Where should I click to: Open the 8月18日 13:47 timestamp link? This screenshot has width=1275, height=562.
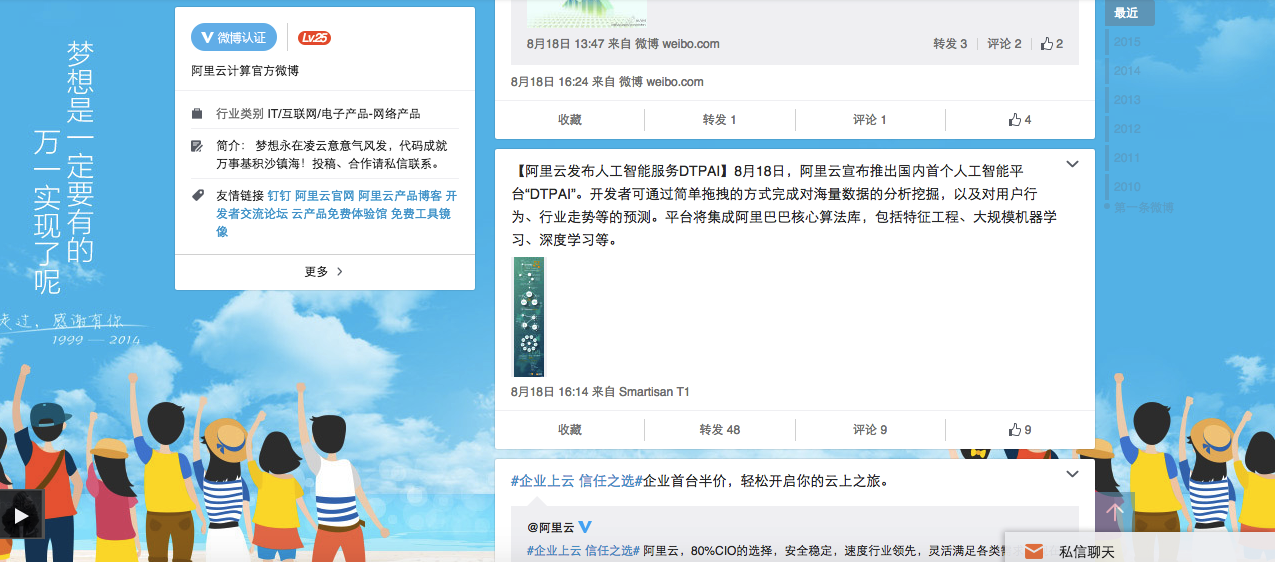[x=565, y=44]
